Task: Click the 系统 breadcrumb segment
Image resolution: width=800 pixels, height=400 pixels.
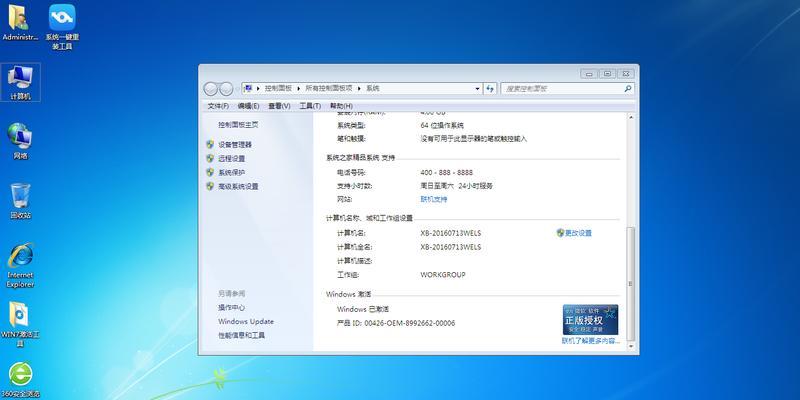Action: click(373, 88)
